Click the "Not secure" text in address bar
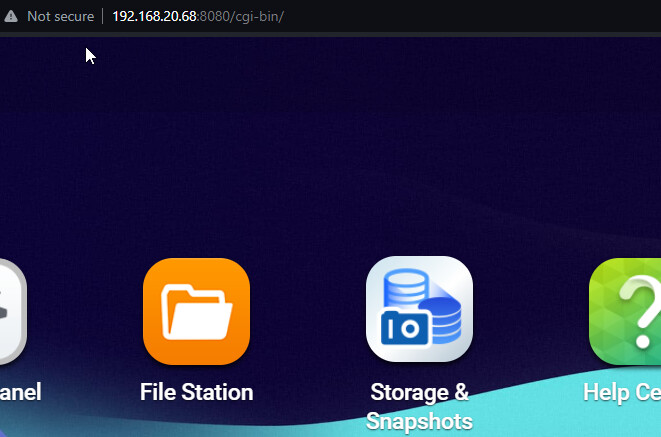Screen dimensions: 661x437 pyautogui.click(x=60, y=17)
